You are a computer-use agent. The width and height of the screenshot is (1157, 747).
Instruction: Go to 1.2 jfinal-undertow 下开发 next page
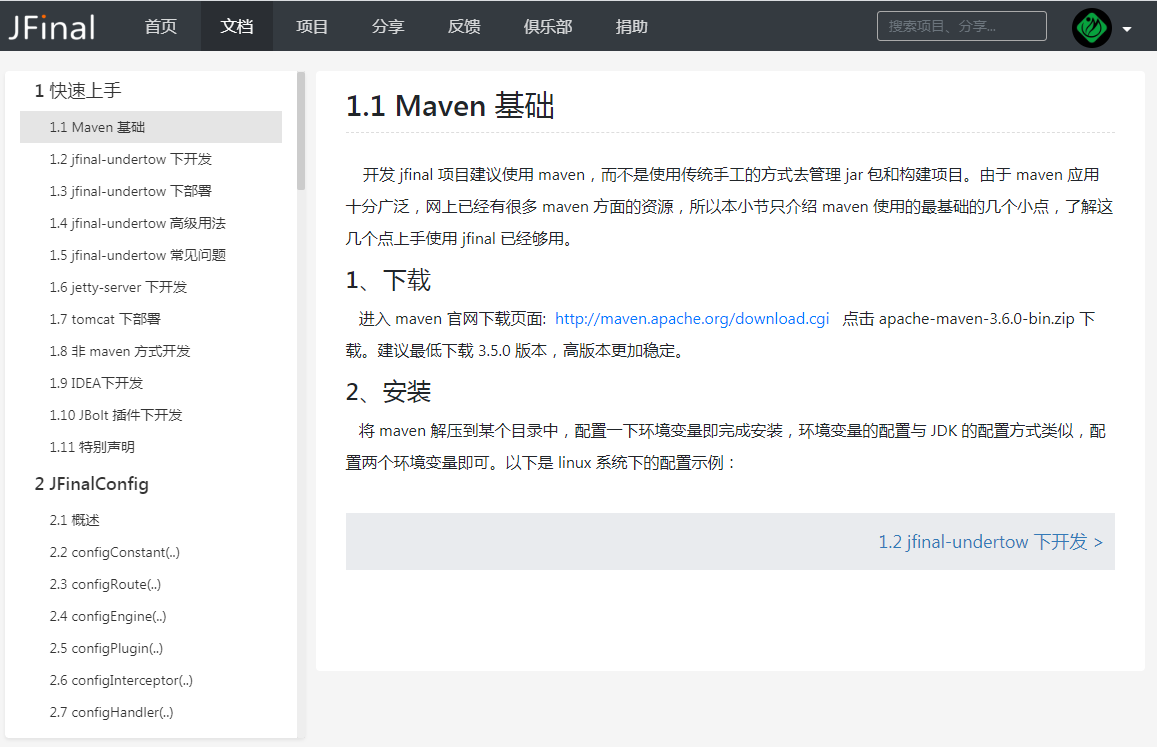tap(991, 541)
